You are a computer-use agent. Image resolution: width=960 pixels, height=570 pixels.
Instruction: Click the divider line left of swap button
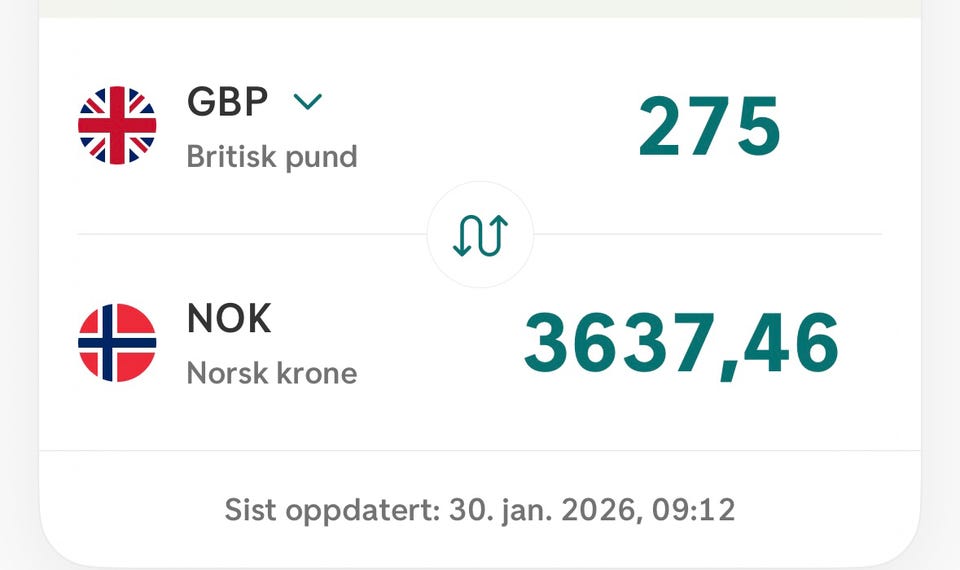252,234
